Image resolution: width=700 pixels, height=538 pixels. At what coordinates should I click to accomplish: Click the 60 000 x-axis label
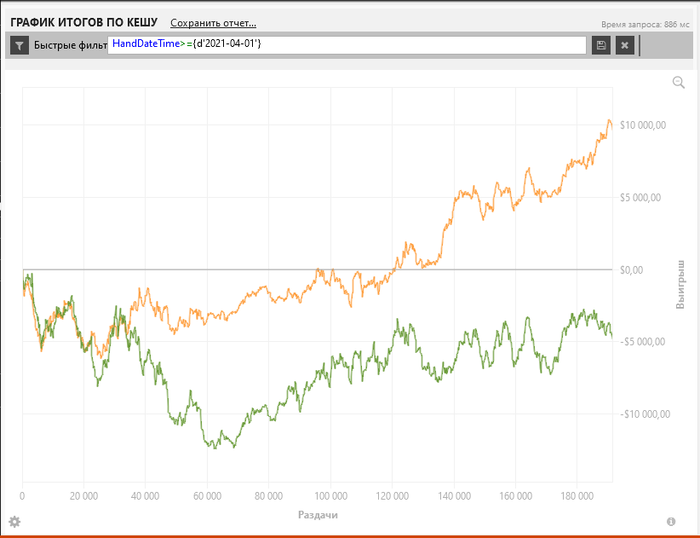tap(207, 496)
